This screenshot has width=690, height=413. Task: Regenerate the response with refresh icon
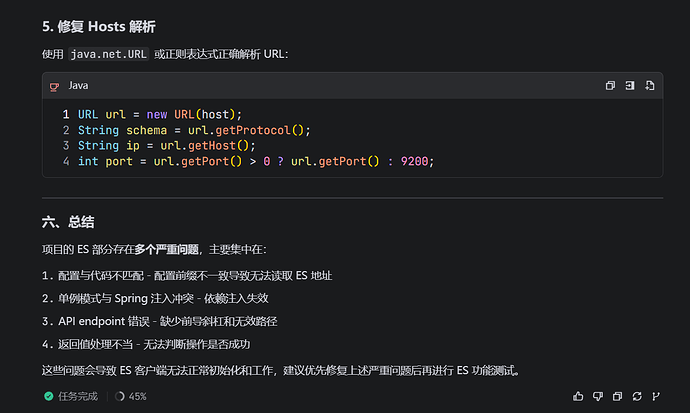637,396
